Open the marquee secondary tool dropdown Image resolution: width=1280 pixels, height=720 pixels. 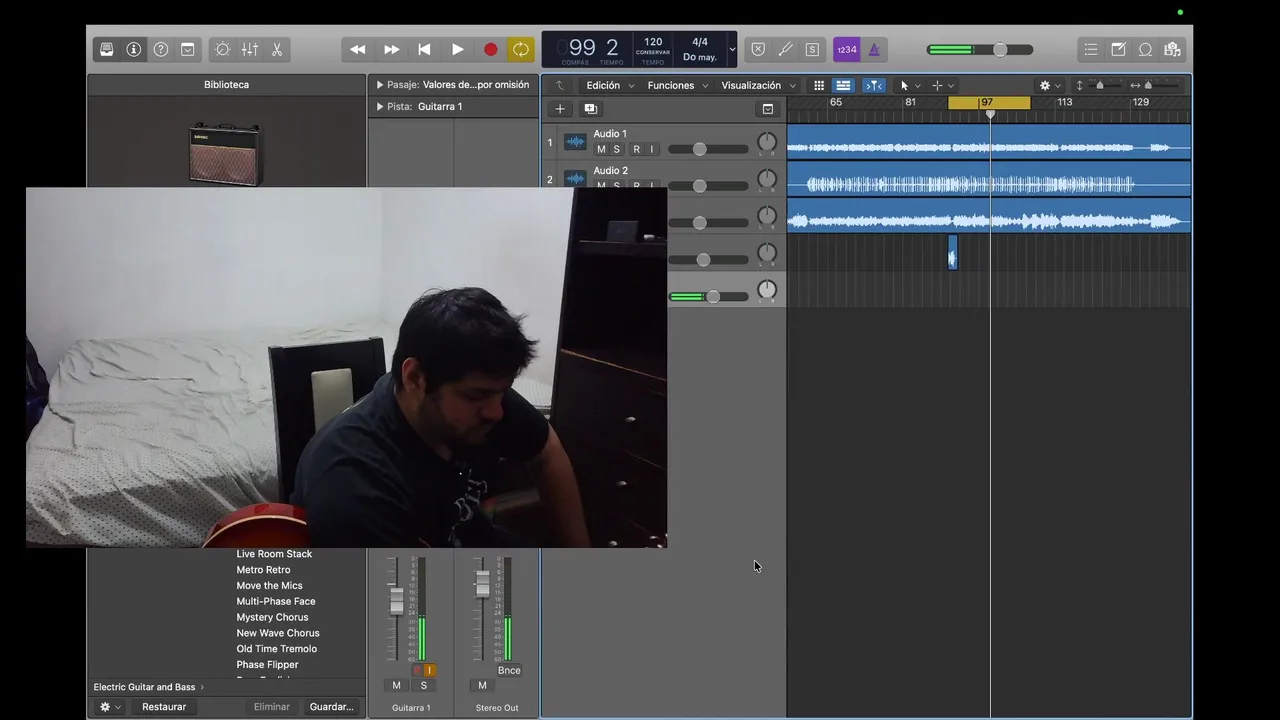pos(943,85)
